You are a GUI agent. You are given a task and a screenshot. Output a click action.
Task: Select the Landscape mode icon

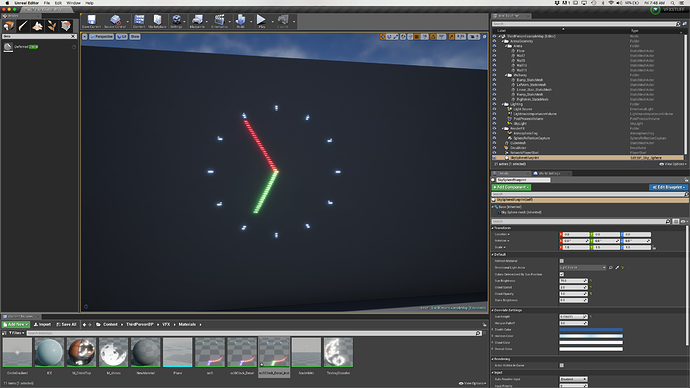click(37, 26)
